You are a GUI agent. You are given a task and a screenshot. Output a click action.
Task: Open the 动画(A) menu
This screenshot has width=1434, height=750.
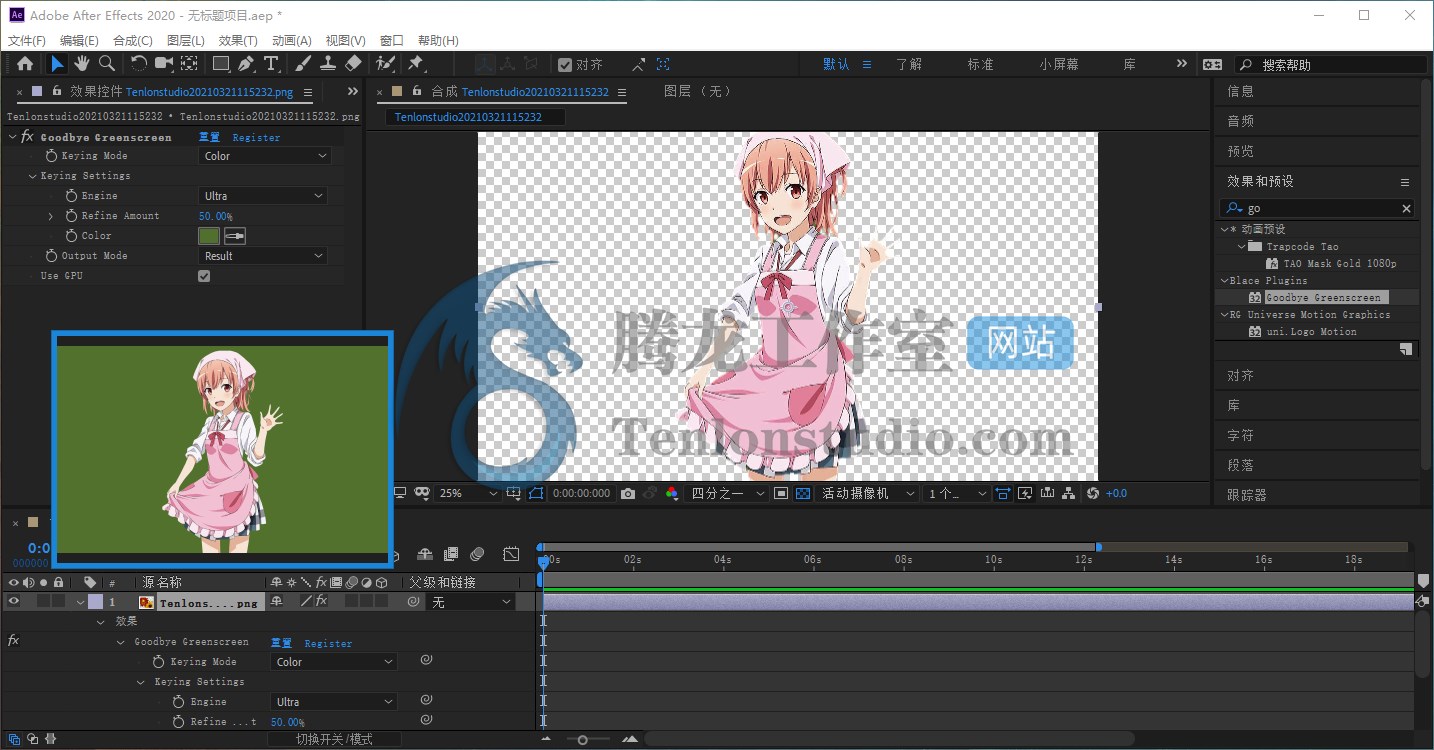292,41
